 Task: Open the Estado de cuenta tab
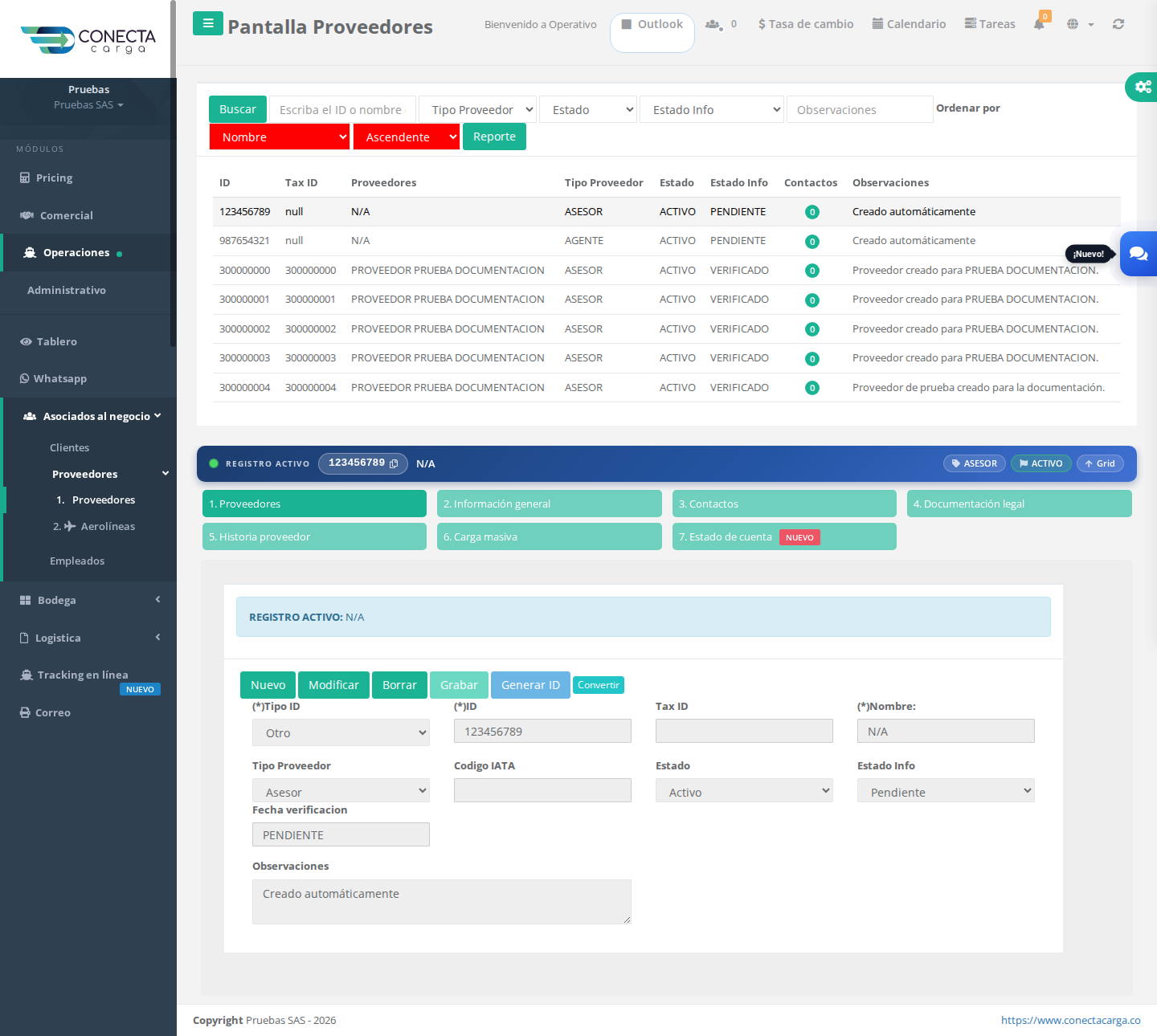tap(784, 536)
